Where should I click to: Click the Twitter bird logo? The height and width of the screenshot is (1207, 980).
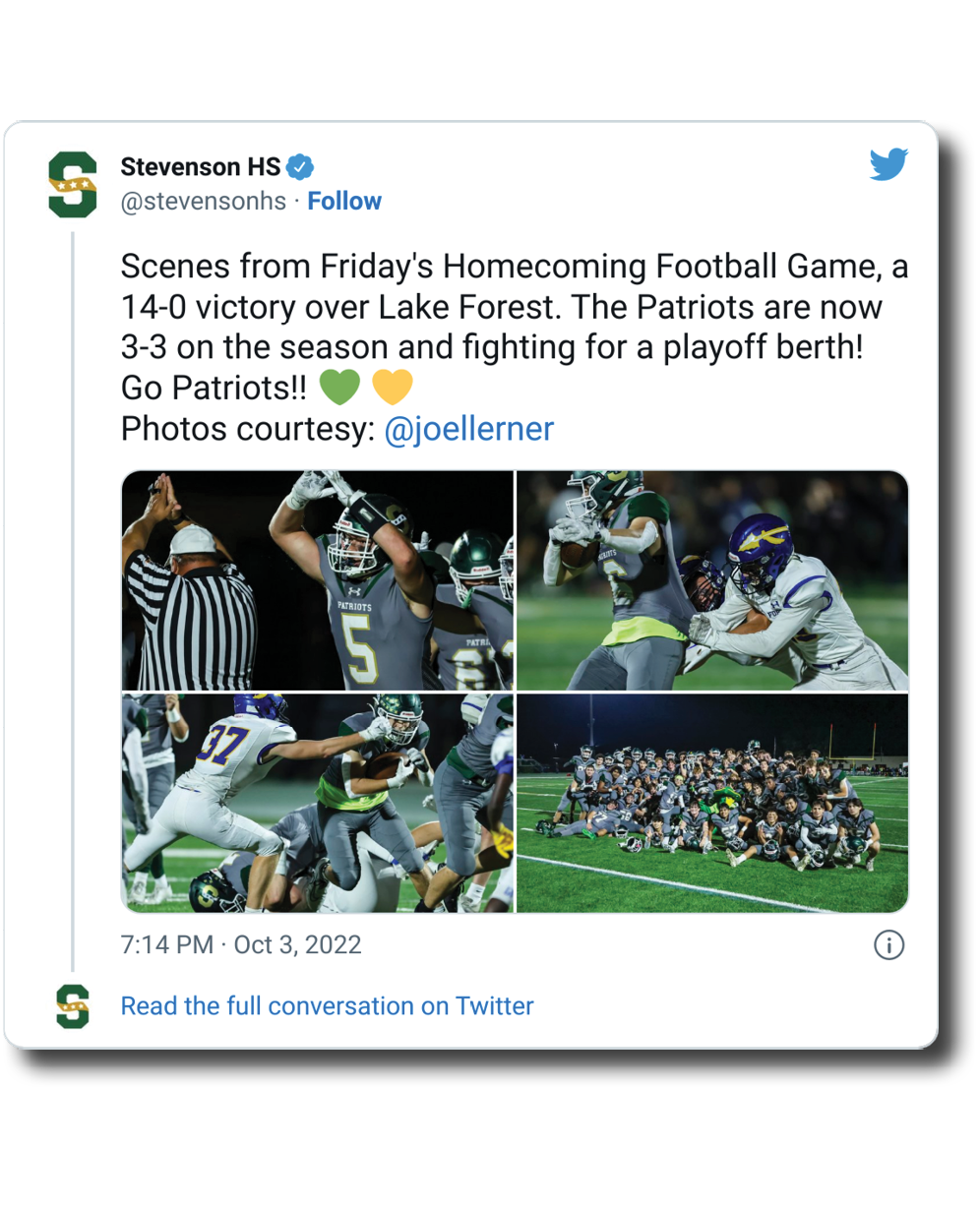click(888, 165)
